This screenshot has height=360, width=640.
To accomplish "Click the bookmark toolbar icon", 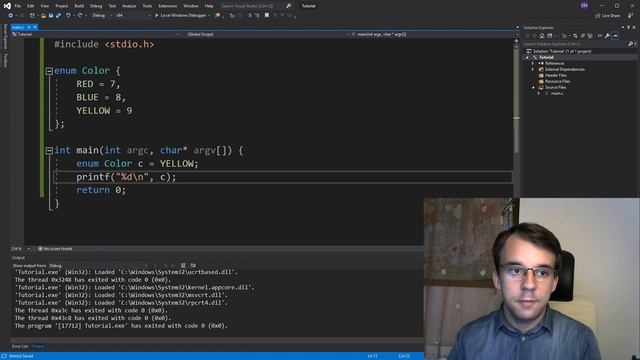I will [267, 16].
